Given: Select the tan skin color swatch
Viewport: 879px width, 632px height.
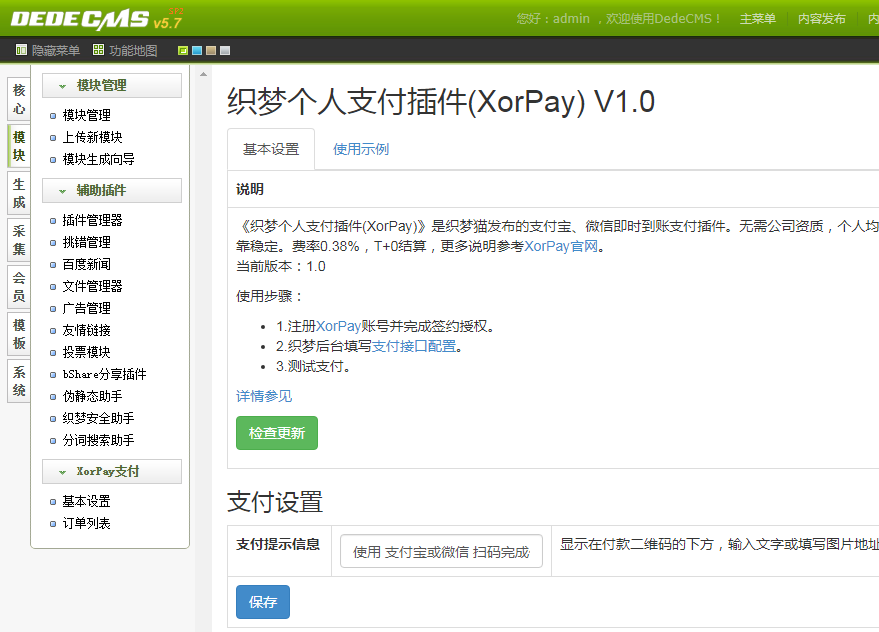Looking at the screenshot, I should tap(211, 51).
